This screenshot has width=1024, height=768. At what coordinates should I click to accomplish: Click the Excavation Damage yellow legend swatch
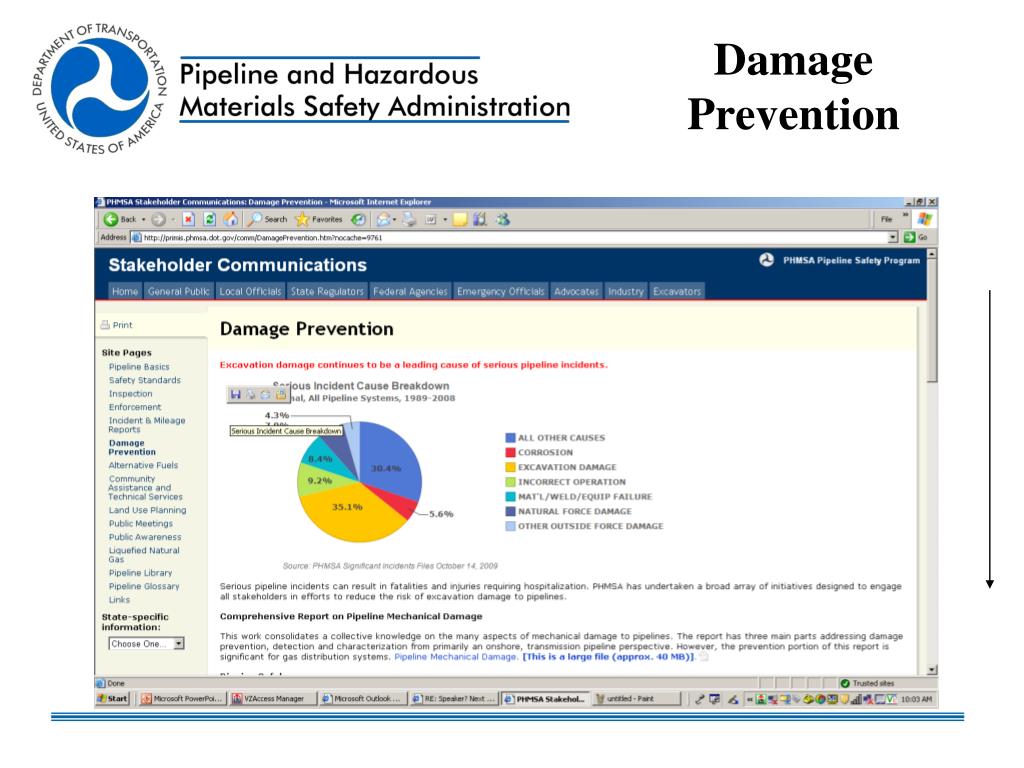click(x=511, y=467)
